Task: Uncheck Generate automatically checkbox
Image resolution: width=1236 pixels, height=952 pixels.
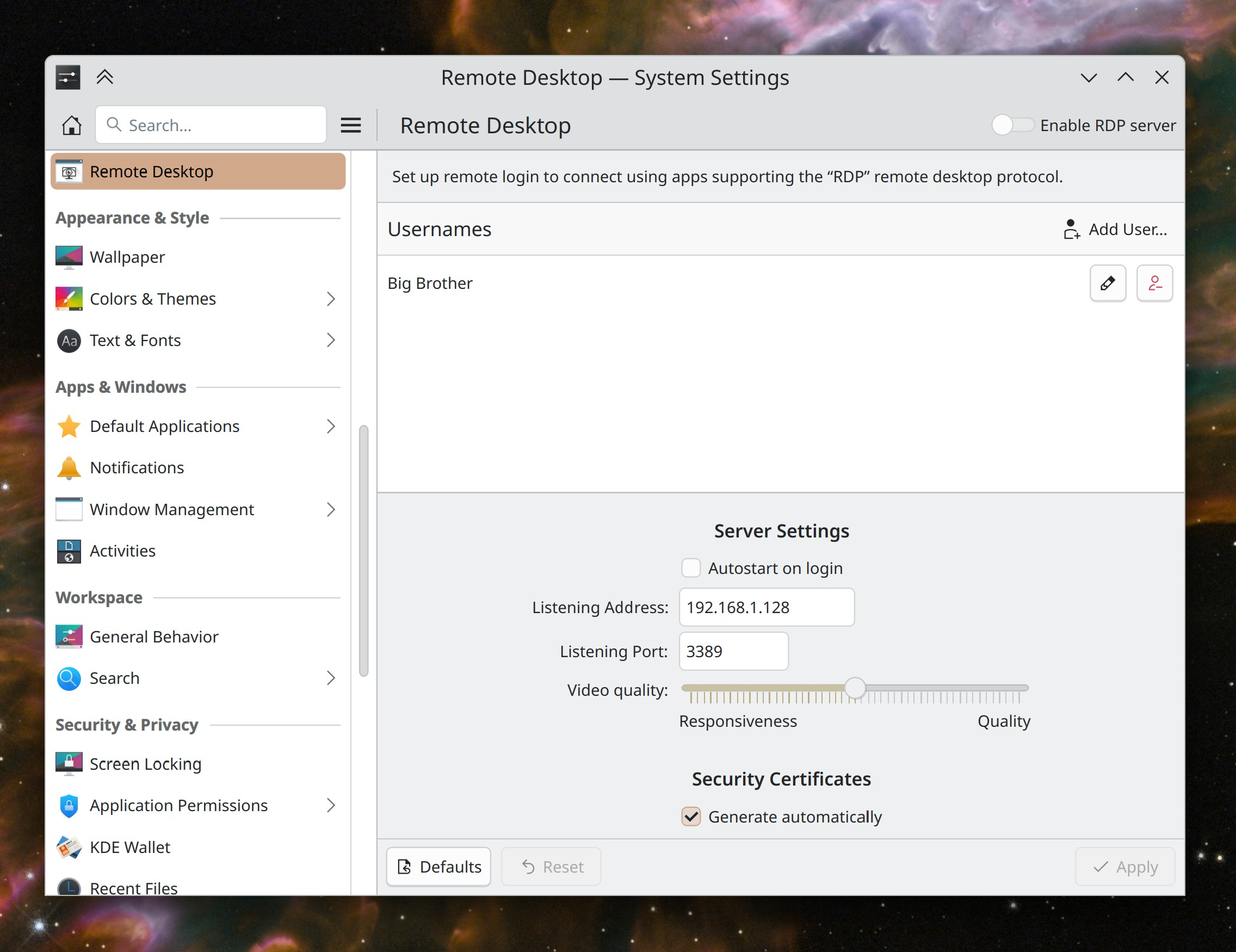Action: pos(690,816)
